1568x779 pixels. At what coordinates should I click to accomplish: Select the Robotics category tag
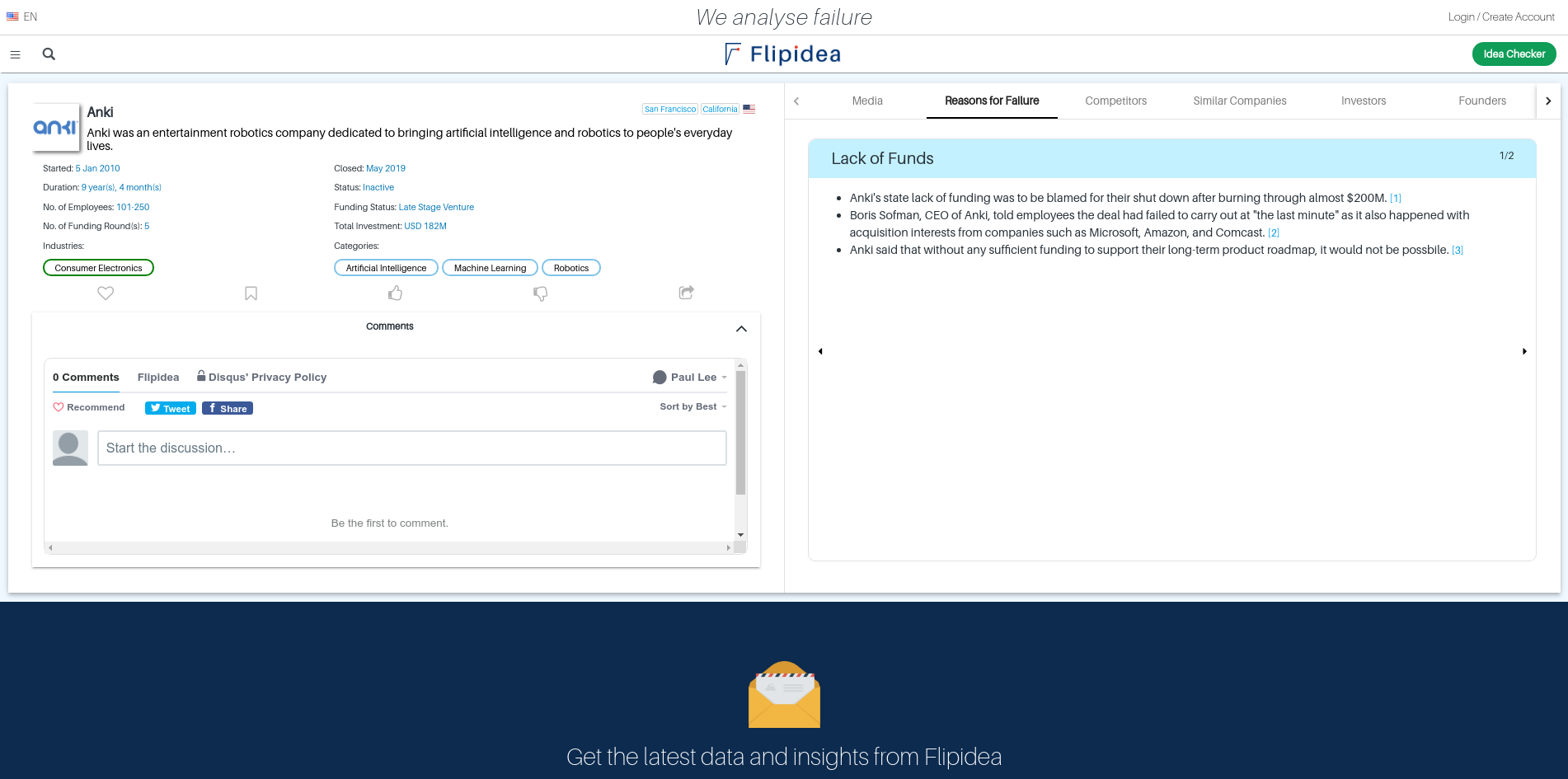pyautogui.click(x=571, y=268)
